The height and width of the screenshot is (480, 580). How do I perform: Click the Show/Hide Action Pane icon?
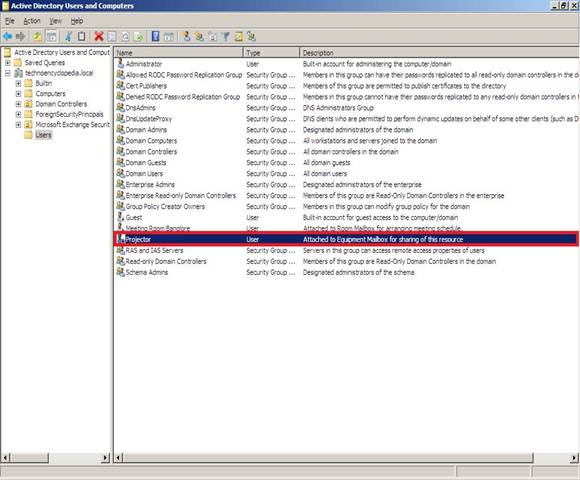169,36
